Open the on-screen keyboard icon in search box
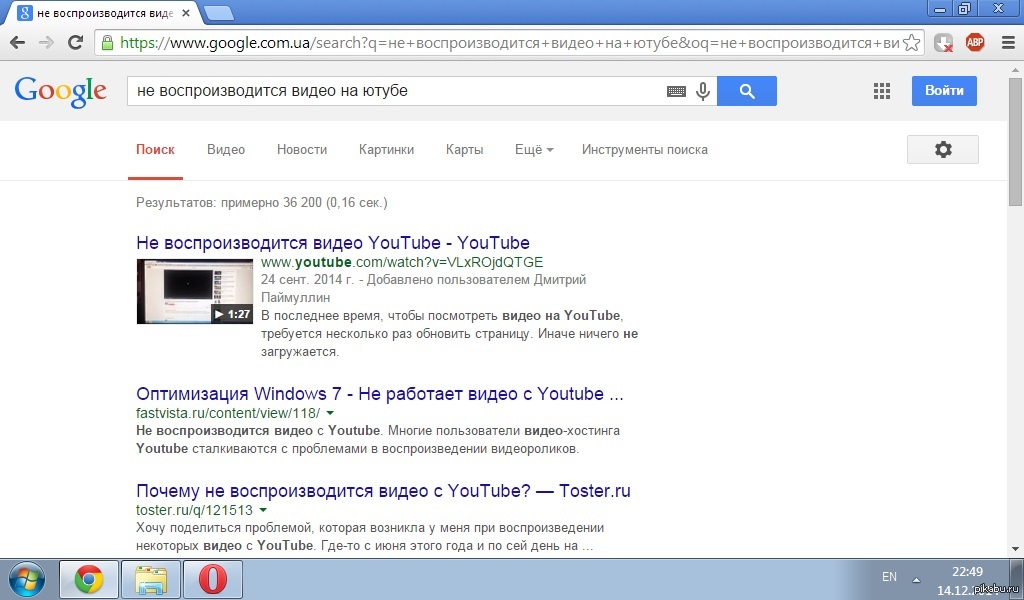1024x600 pixels. [676, 91]
